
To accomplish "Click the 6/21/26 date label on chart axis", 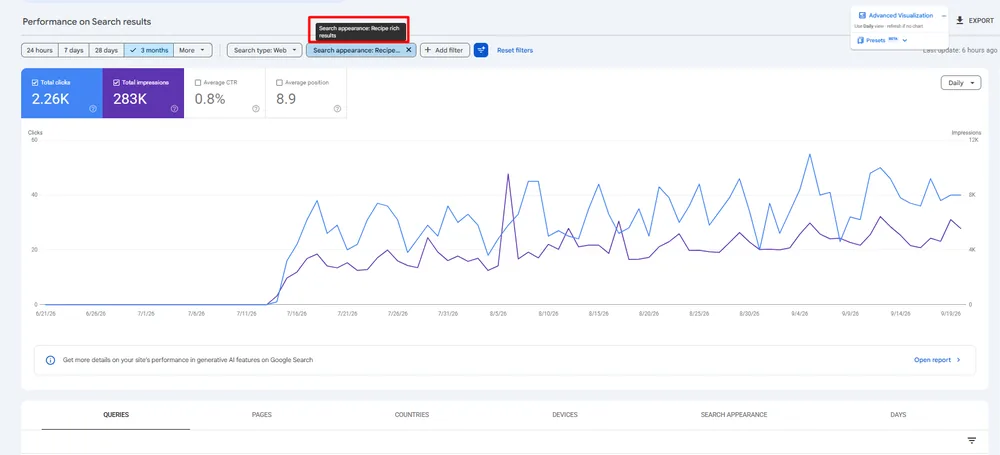I will [x=45, y=314].
